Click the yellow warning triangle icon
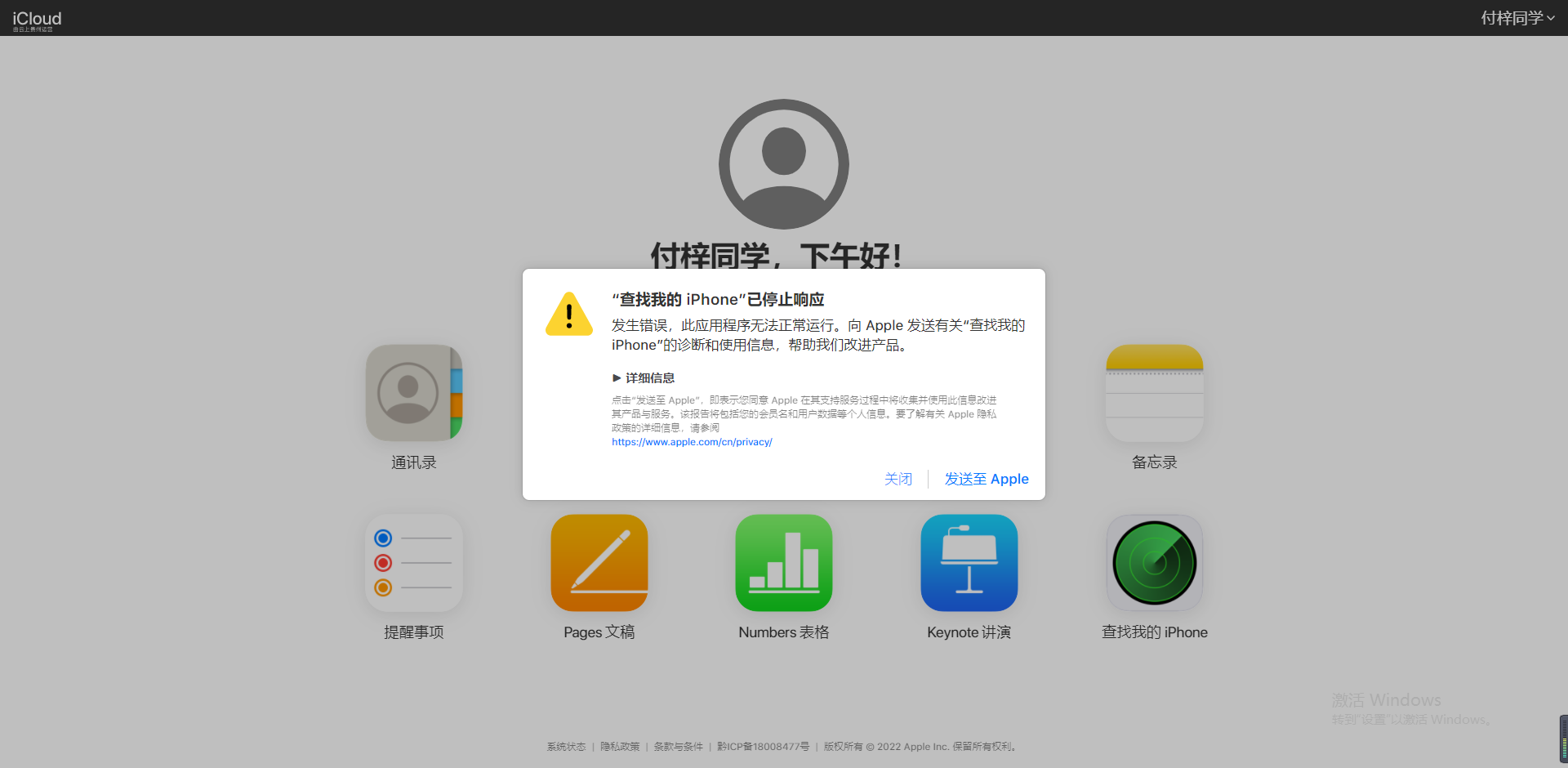The width and height of the screenshot is (1568, 768). (x=569, y=315)
